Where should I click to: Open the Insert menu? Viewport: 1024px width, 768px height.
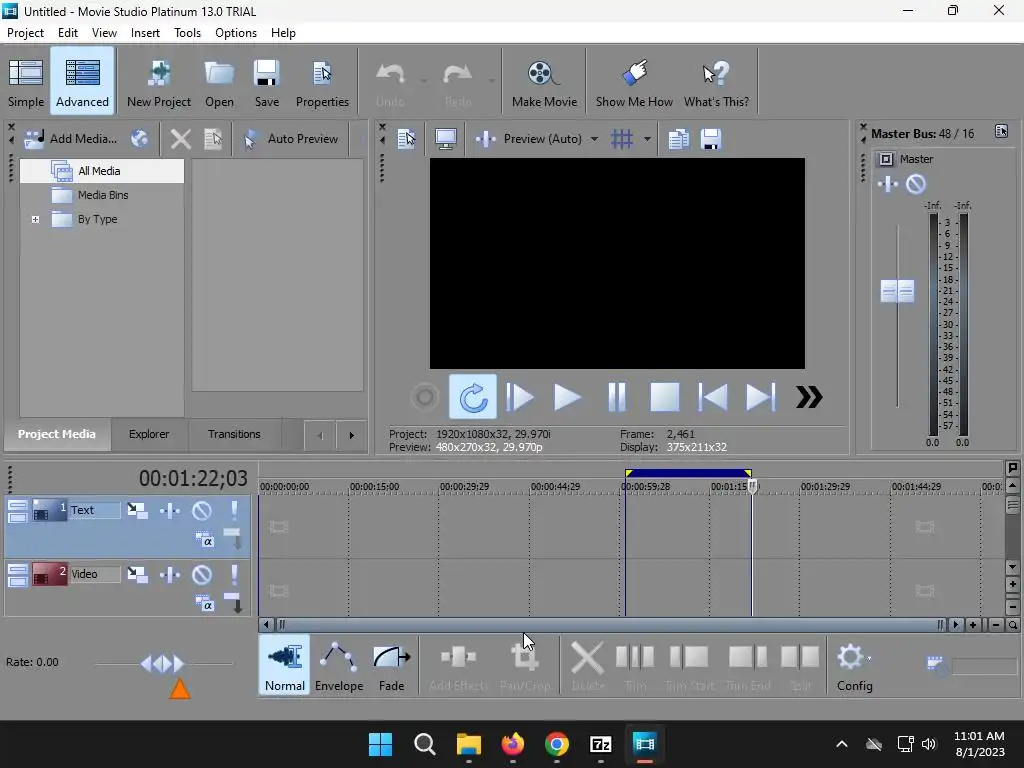tap(145, 33)
